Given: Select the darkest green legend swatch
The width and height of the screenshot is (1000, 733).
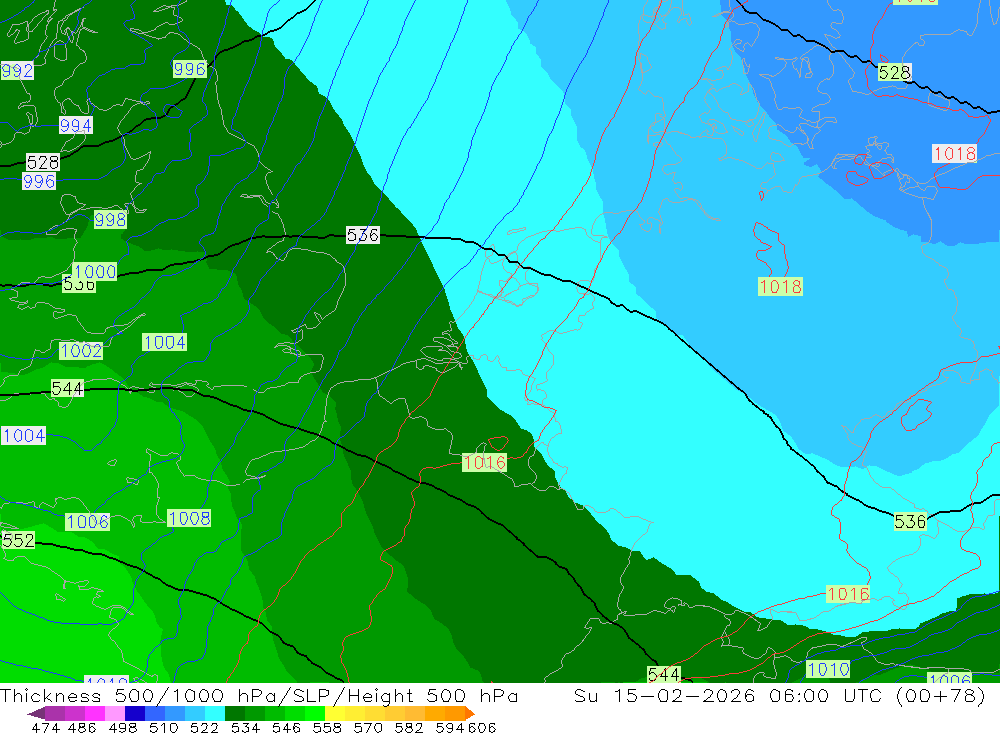Looking at the screenshot, I should 235,713.
